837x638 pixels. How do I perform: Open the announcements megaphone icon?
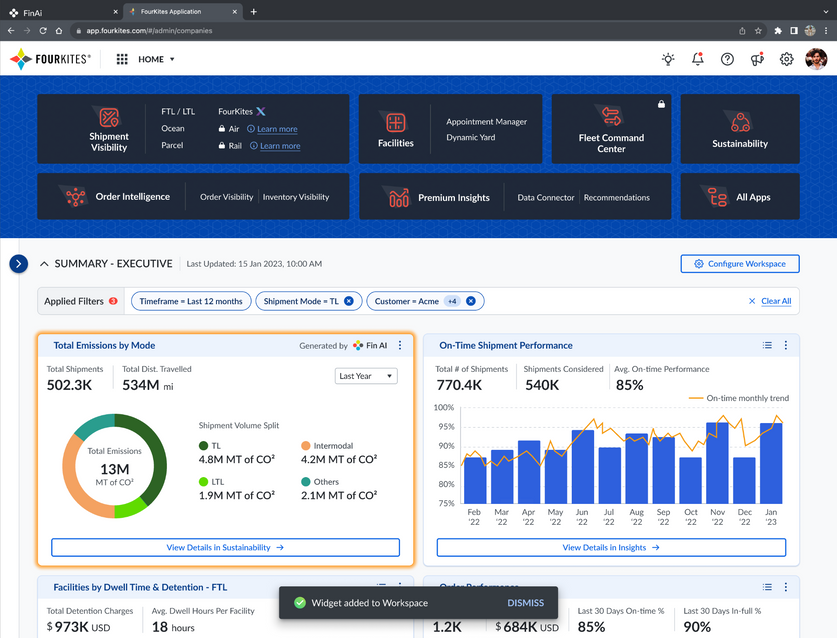tap(757, 59)
